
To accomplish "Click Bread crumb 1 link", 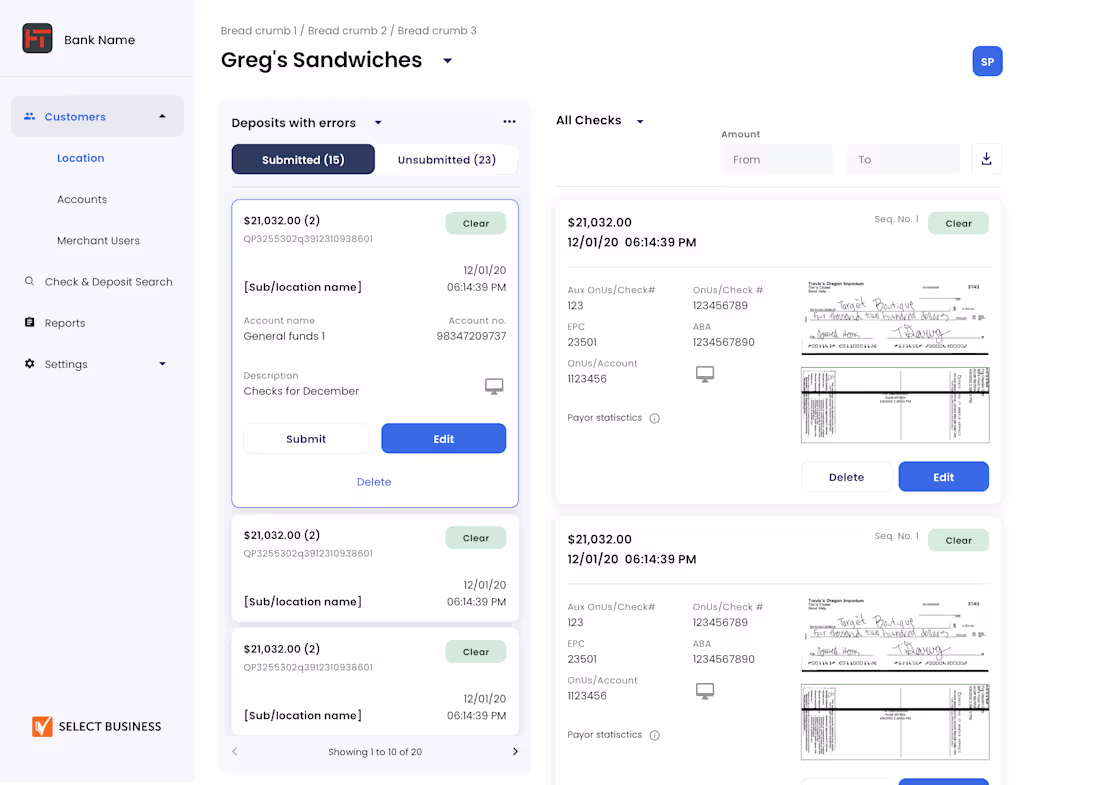I will pyautogui.click(x=259, y=30).
